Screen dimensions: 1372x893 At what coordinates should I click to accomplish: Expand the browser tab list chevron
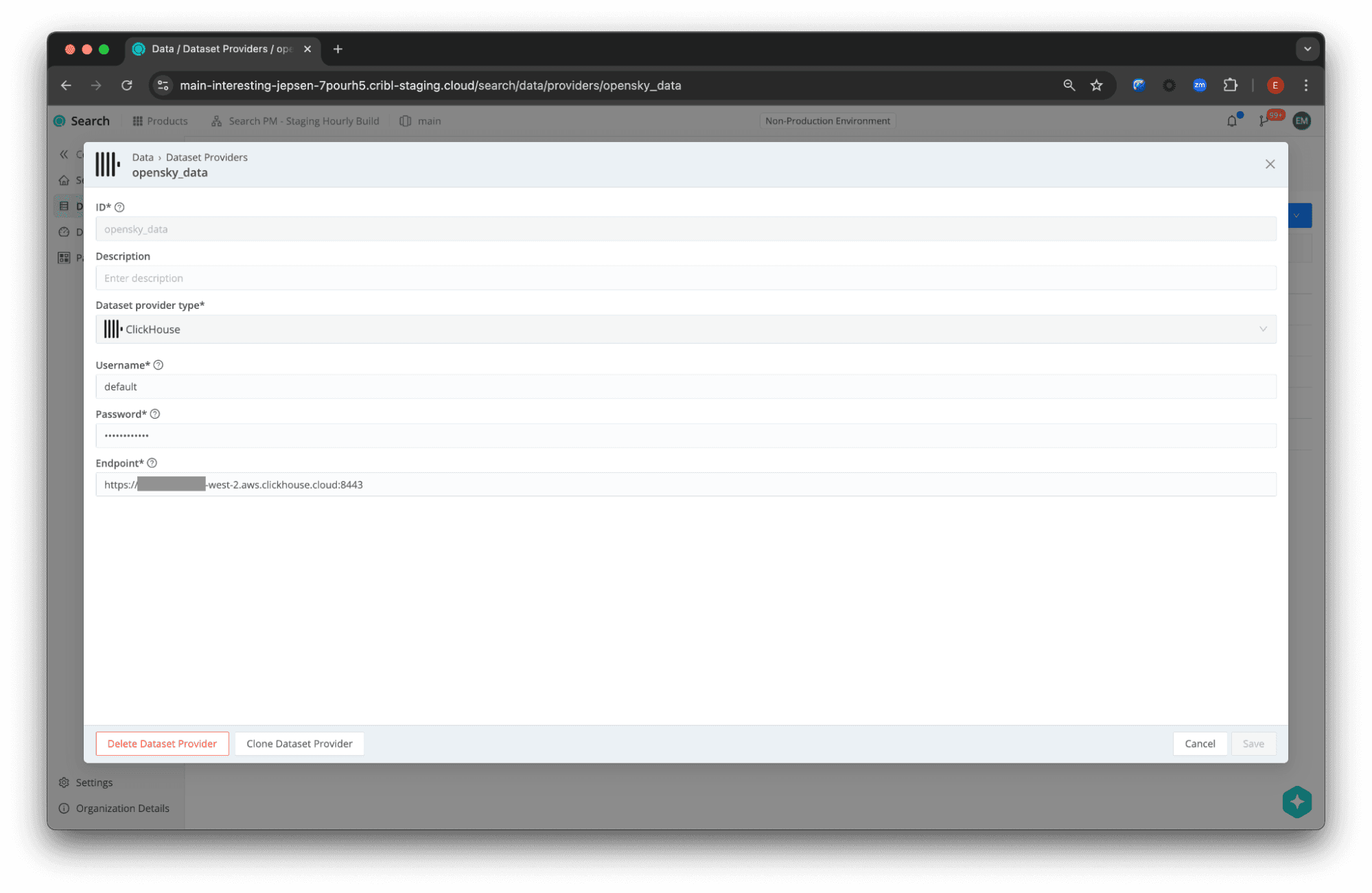[1307, 49]
